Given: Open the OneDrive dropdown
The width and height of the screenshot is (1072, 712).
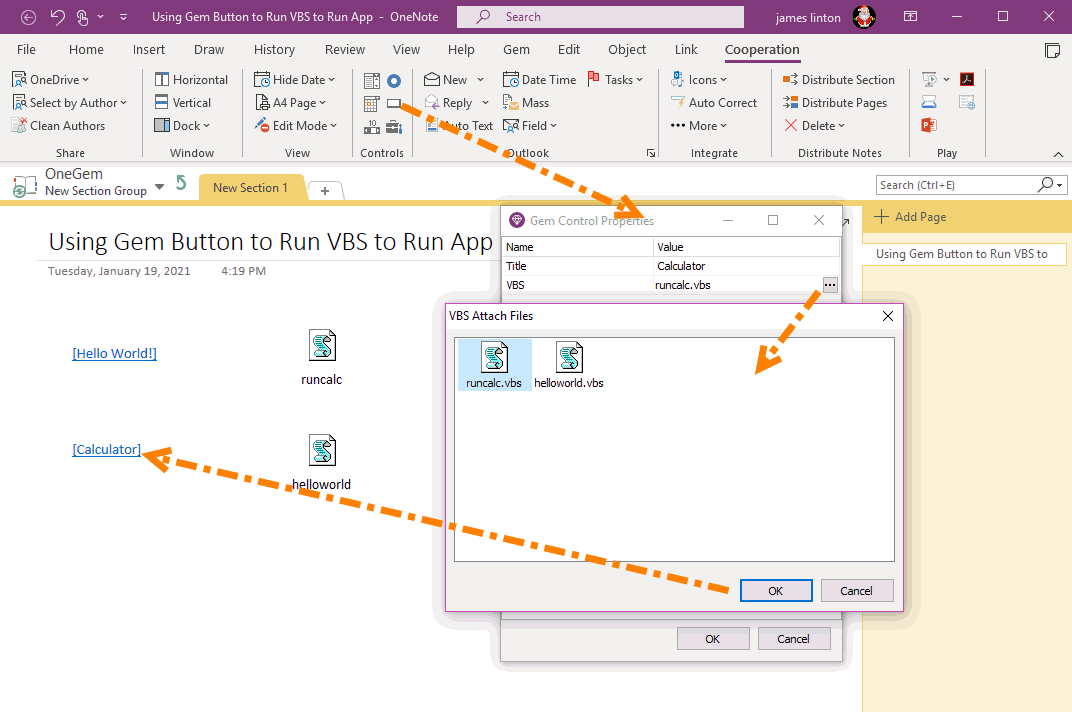Looking at the screenshot, I should click(x=51, y=79).
